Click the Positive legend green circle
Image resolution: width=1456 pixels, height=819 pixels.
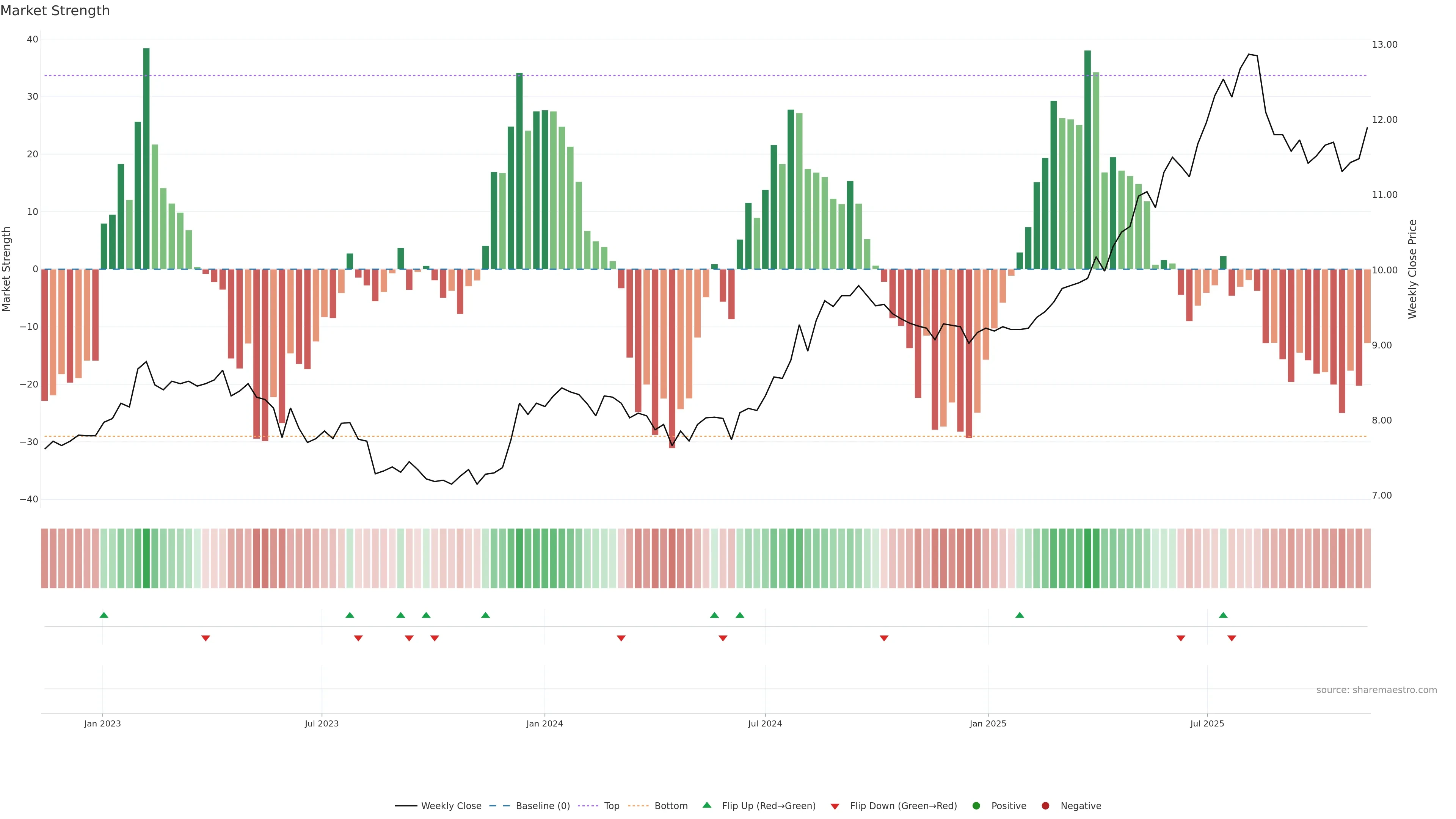976,806
